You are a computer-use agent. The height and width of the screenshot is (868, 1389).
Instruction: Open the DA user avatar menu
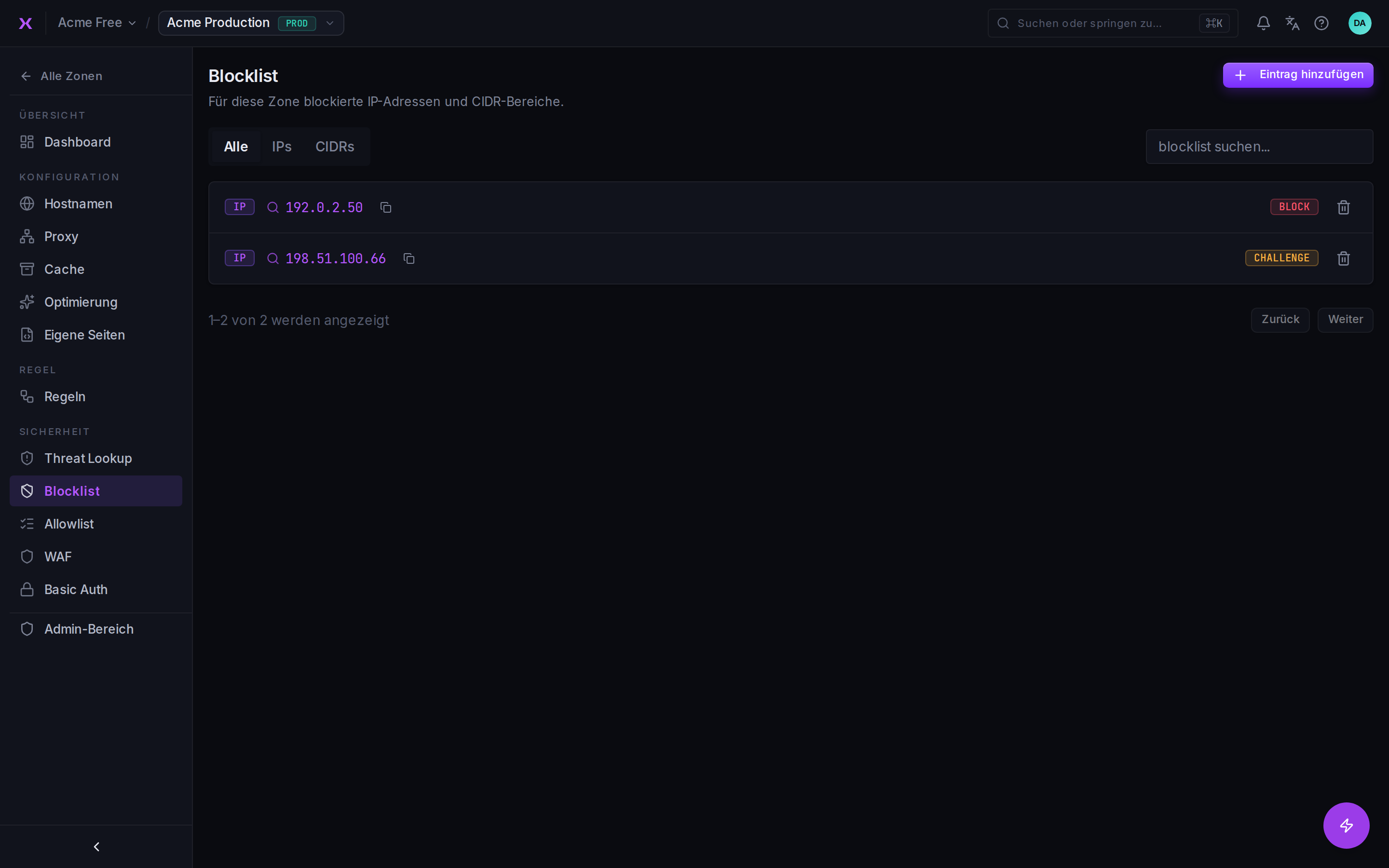1360,23
